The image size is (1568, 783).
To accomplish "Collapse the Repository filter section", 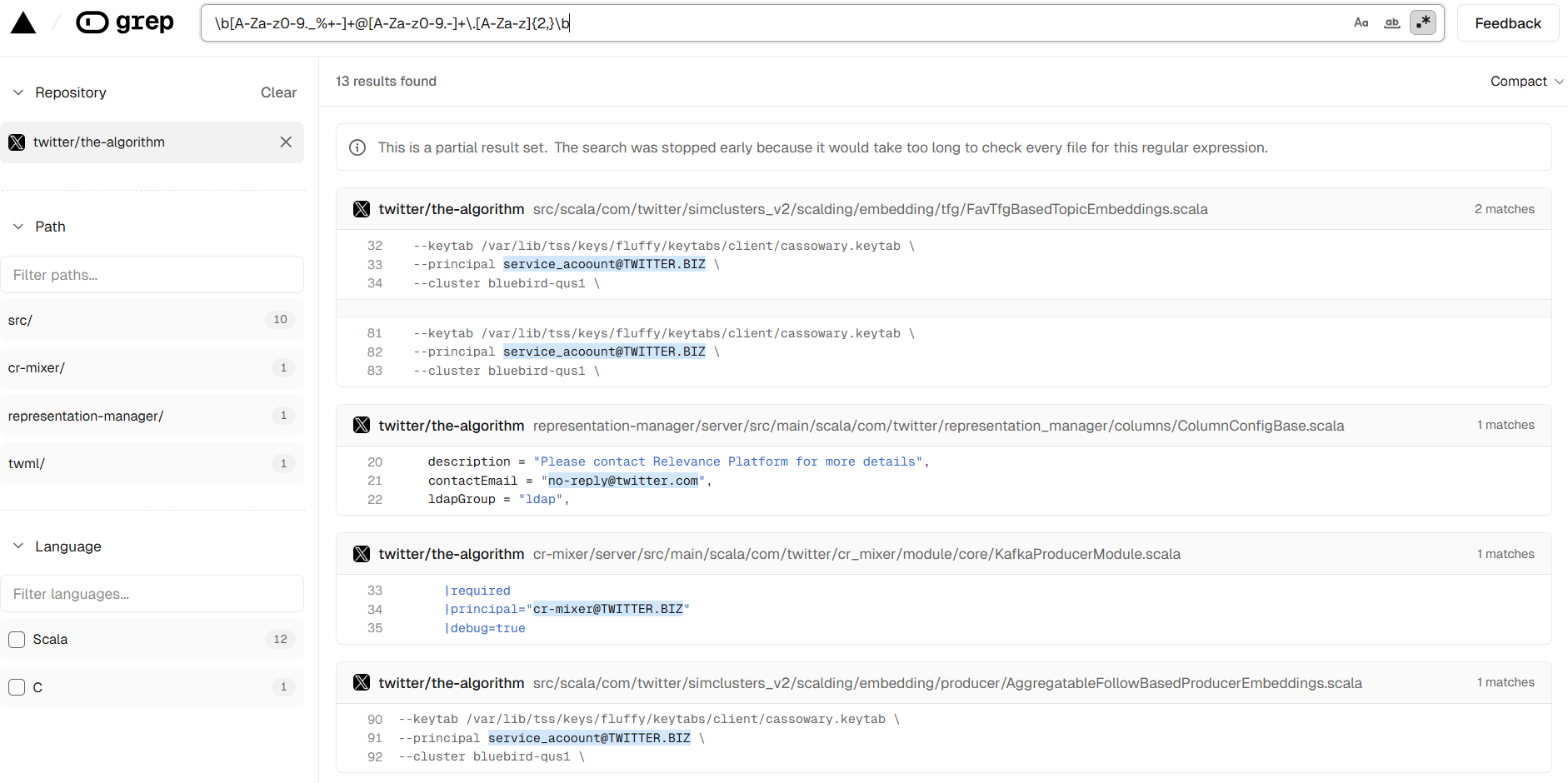I will point(18,92).
